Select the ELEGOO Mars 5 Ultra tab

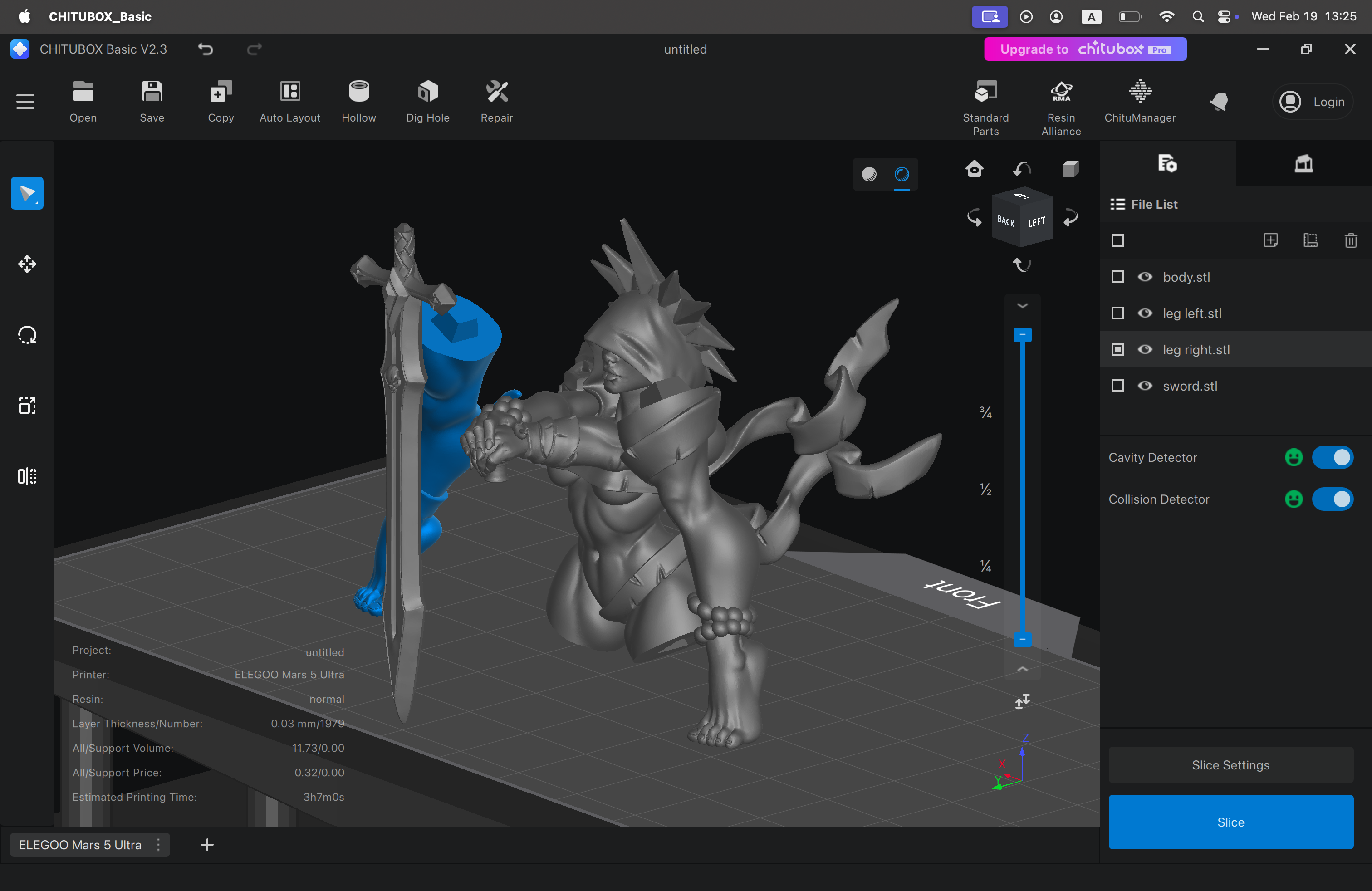click(x=80, y=845)
